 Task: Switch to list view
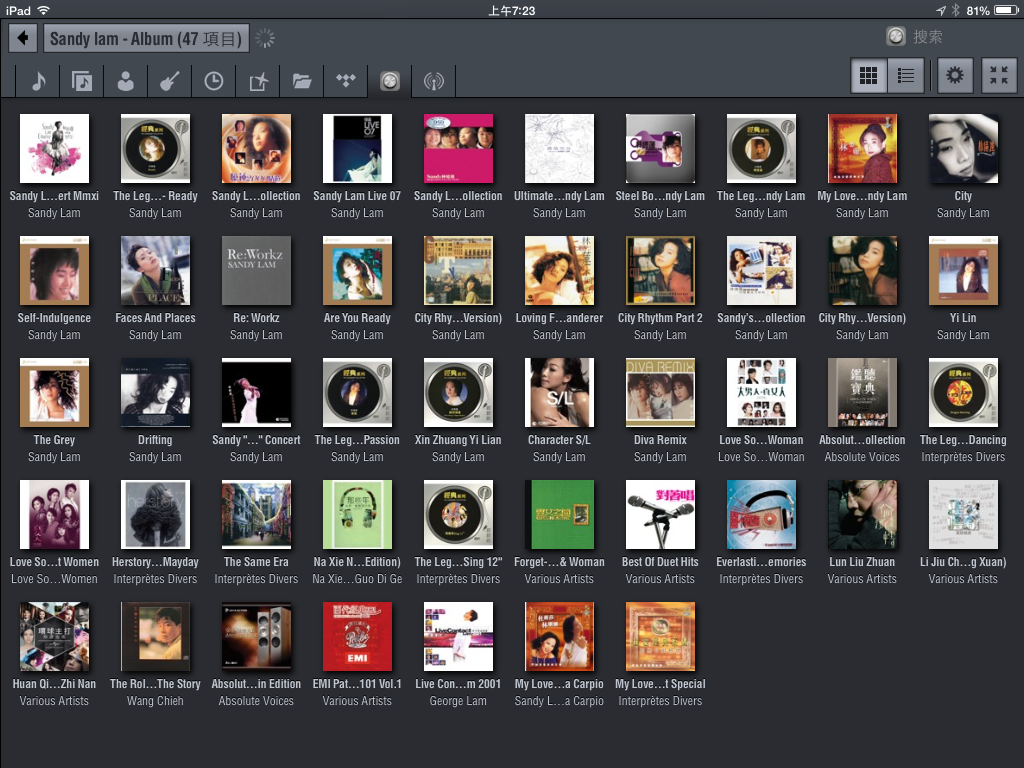click(906, 76)
